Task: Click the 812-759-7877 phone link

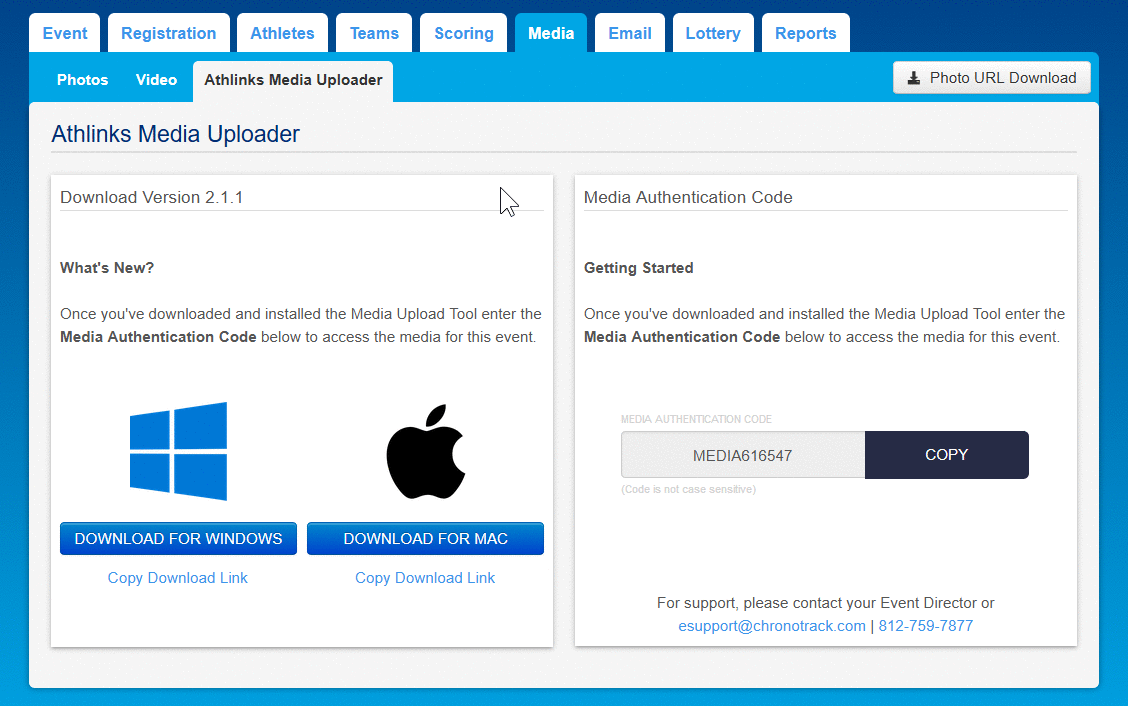Action: click(x=926, y=626)
